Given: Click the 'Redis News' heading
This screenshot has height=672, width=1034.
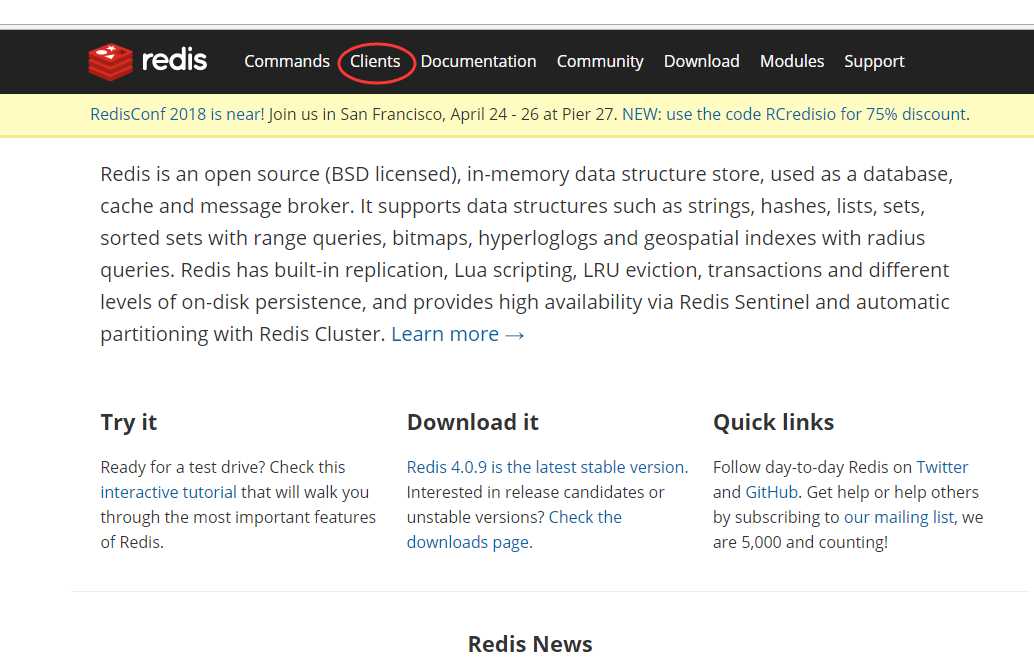Looking at the screenshot, I should pyautogui.click(x=530, y=644).
